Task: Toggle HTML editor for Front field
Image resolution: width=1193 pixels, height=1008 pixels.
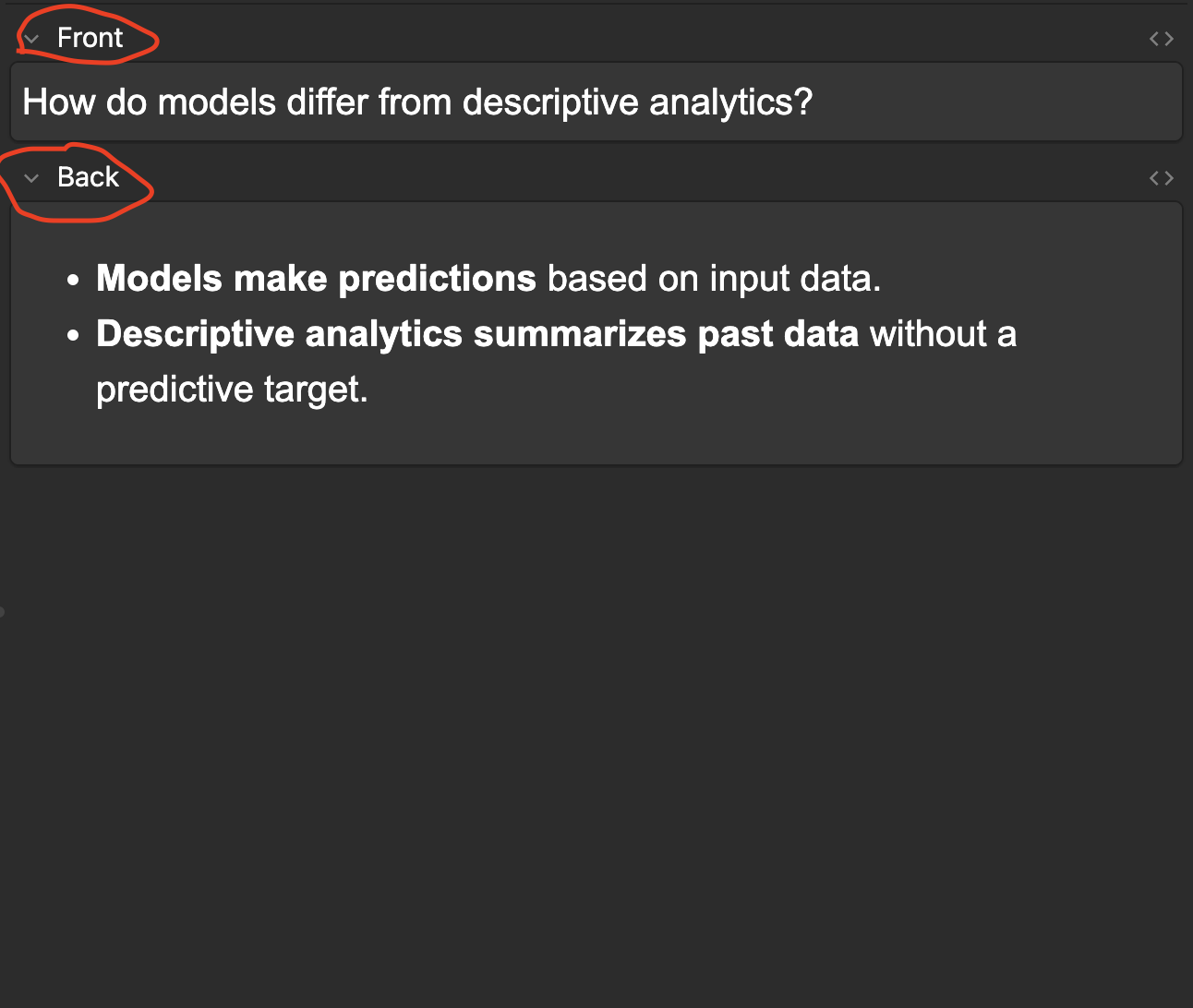Action: click(x=1161, y=39)
